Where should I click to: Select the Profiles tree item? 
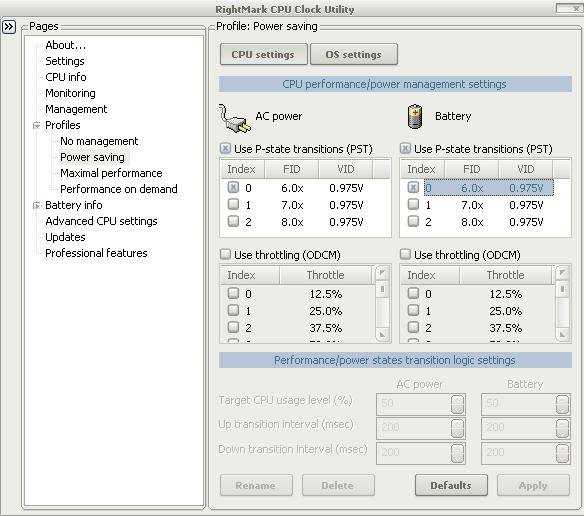(63, 125)
